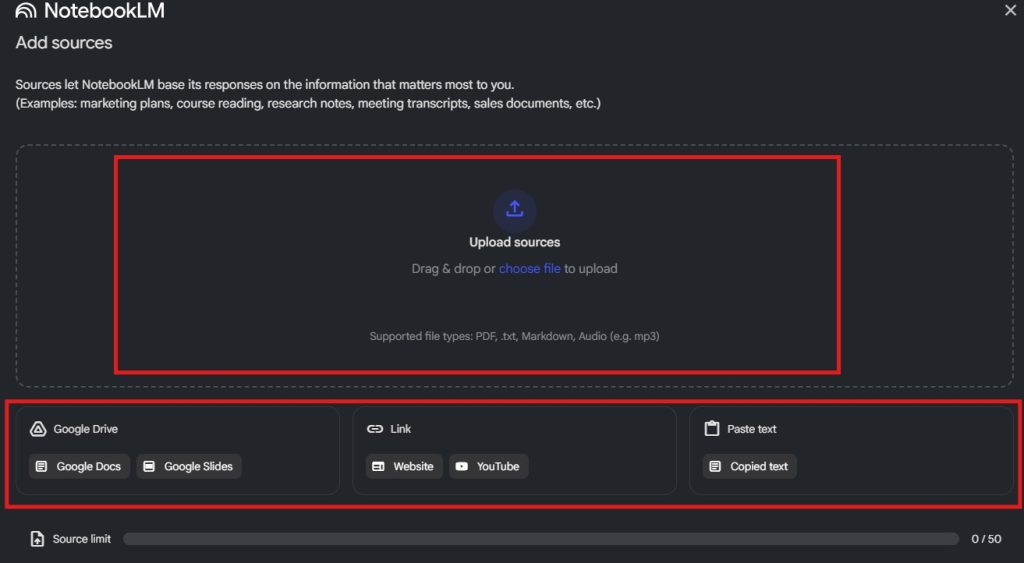Viewport: 1024px width, 563px height.
Task: Click the Website browser icon
Action: (378, 466)
